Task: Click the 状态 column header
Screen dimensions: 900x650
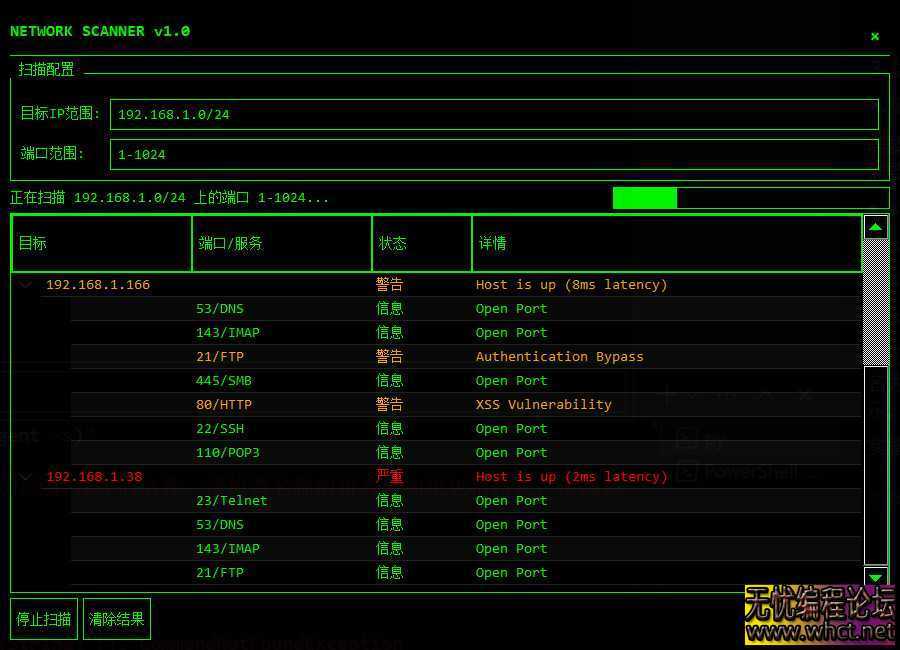Action: (421, 243)
